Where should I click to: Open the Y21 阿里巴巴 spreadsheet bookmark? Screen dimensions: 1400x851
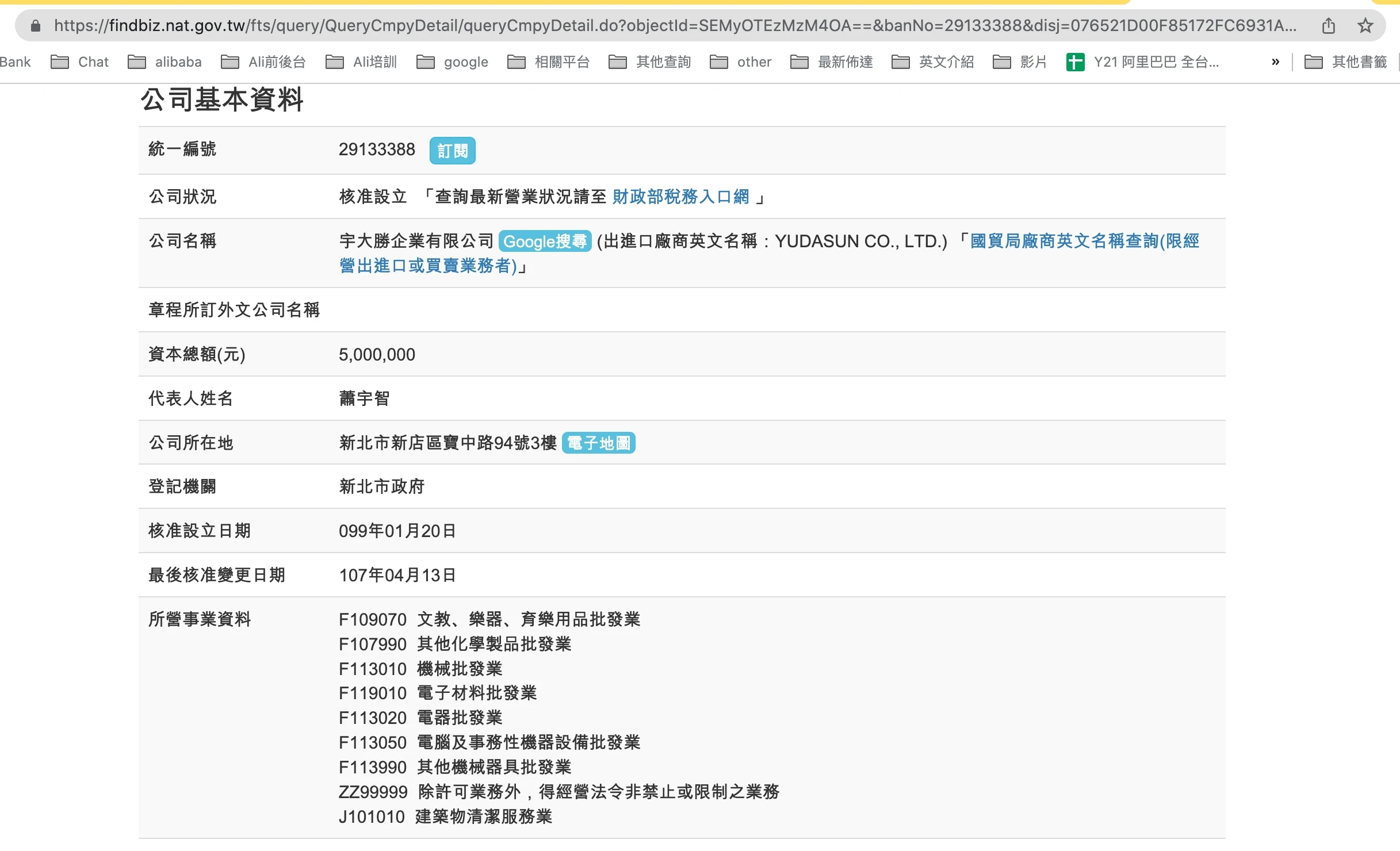[x=1142, y=62]
